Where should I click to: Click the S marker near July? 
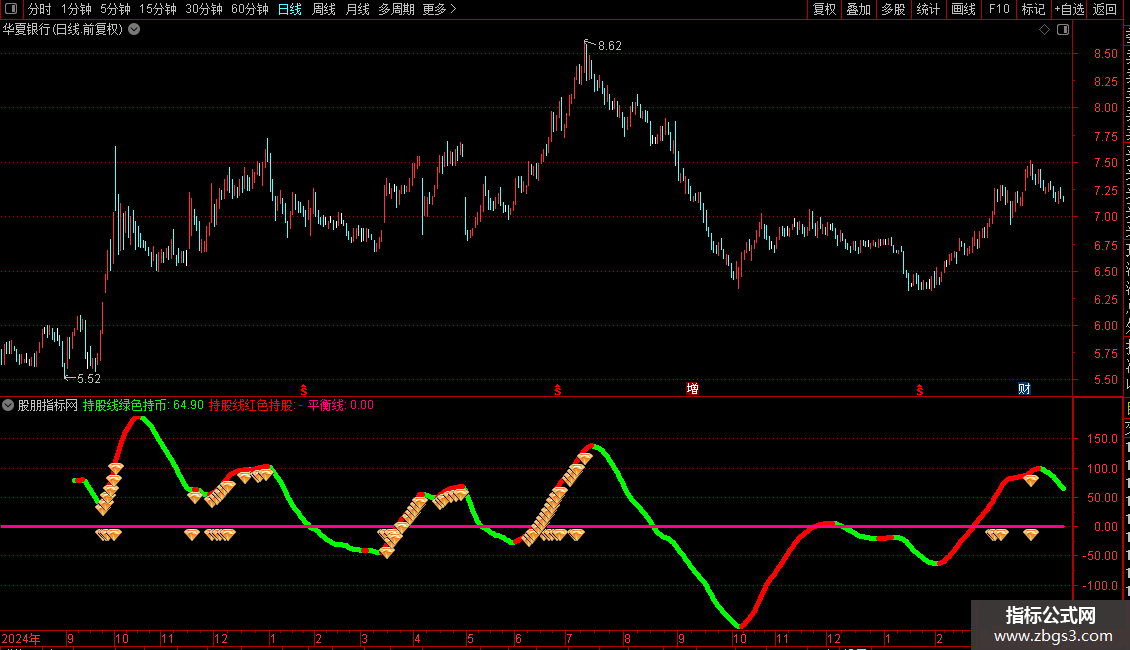558,390
